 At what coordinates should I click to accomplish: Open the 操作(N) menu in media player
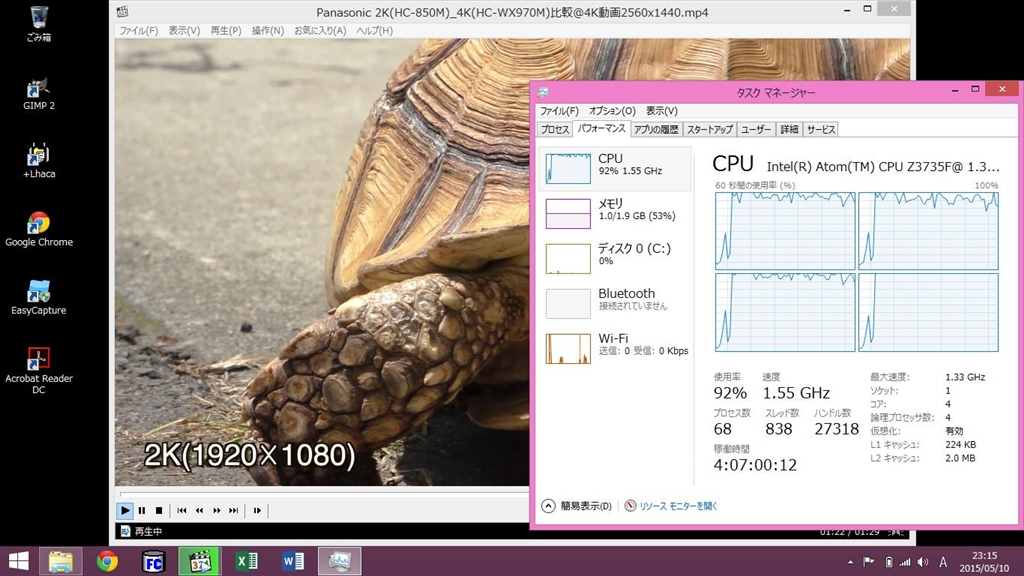[268, 31]
